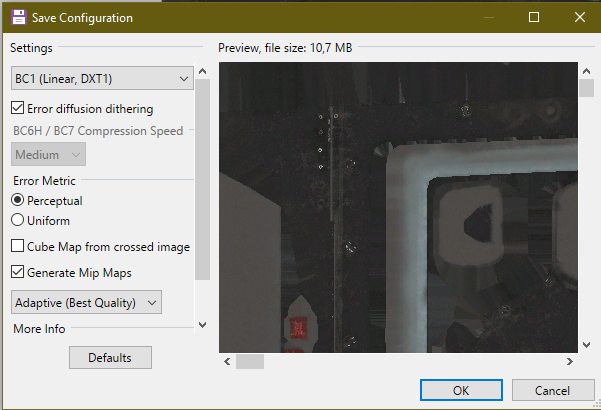Enable Cube Map from crossed image
Screen dimensions: 601x410
[17, 246]
